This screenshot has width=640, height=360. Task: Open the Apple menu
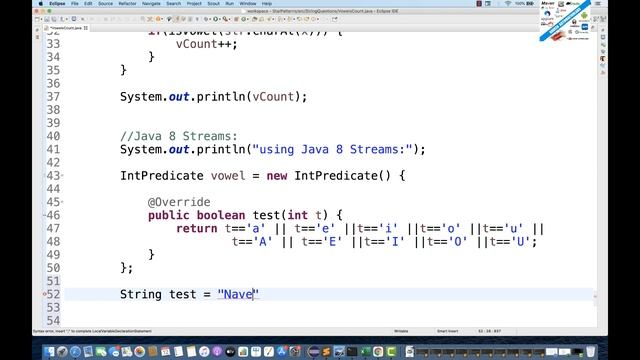pyautogui.click(x=41, y=3)
